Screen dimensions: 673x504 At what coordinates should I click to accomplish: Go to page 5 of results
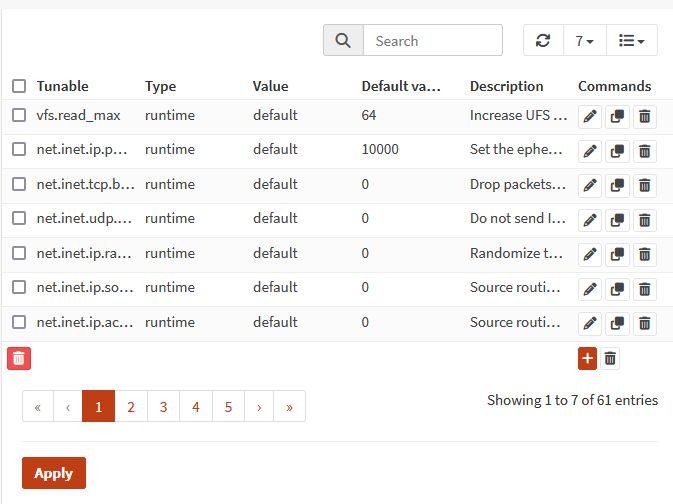[x=228, y=406]
